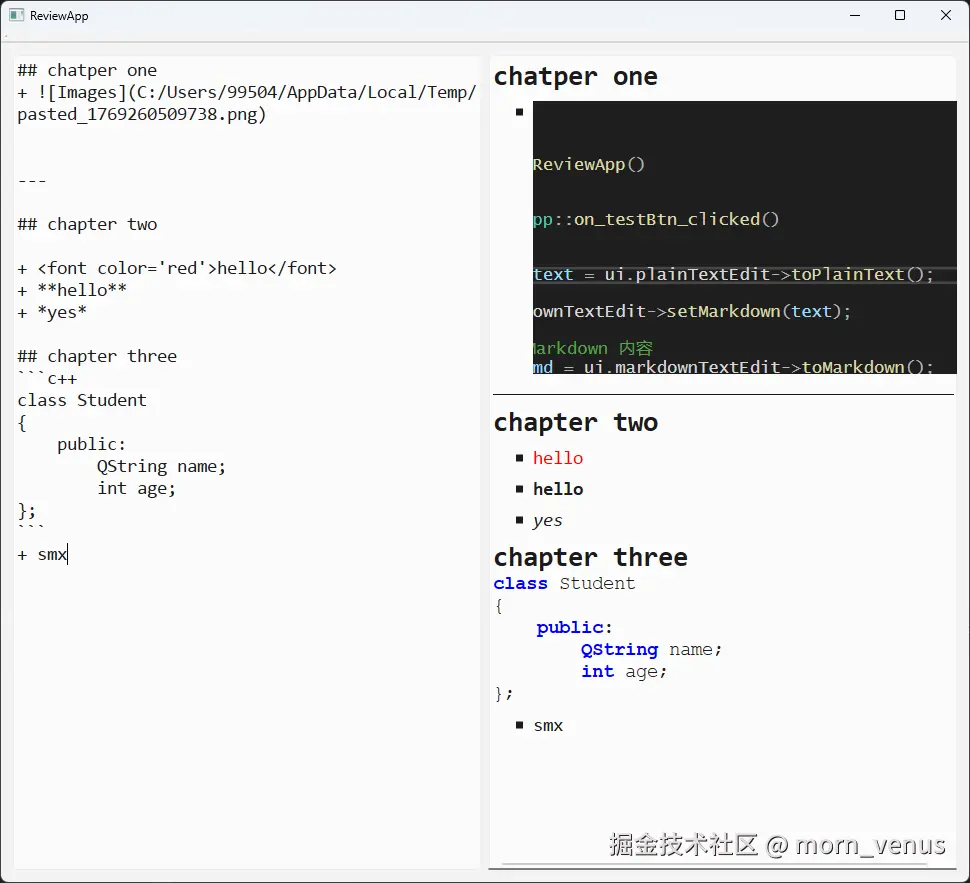The width and height of the screenshot is (970, 883).
Task: Click highlighted 'class' keyword in preview
Action: (x=520, y=584)
